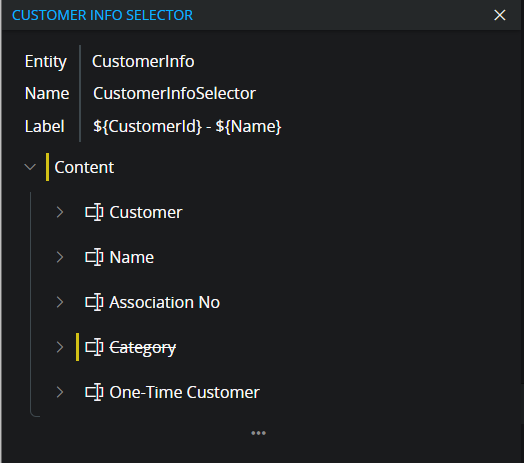This screenshot has width=524, height=463.
Task: Select the Customer item in Content
Action: pyautogui.click(x=146, y=212)
